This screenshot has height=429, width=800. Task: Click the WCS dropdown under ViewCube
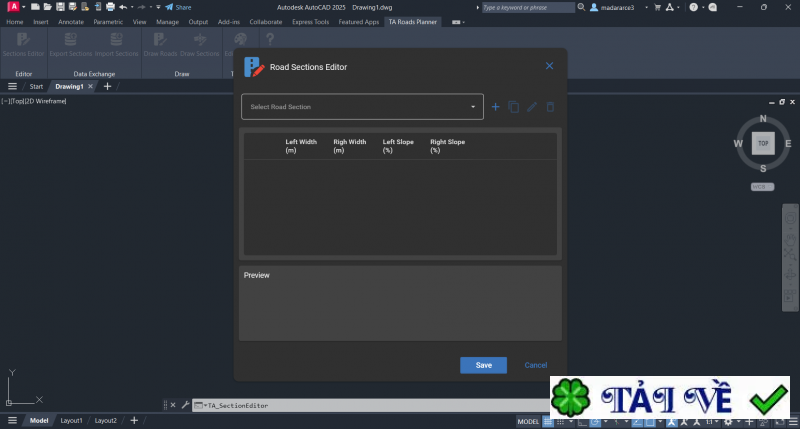(x=762, y=187)
